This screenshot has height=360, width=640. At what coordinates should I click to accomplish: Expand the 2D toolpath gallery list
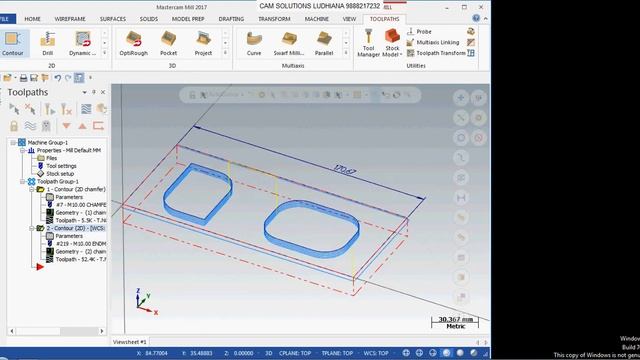104,53
